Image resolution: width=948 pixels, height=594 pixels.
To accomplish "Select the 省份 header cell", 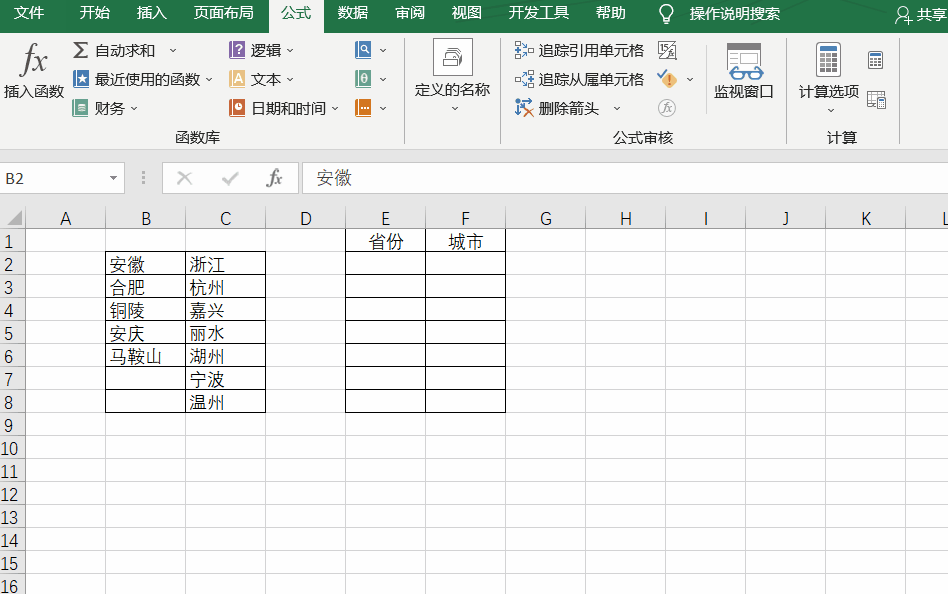I will point(386,241).
